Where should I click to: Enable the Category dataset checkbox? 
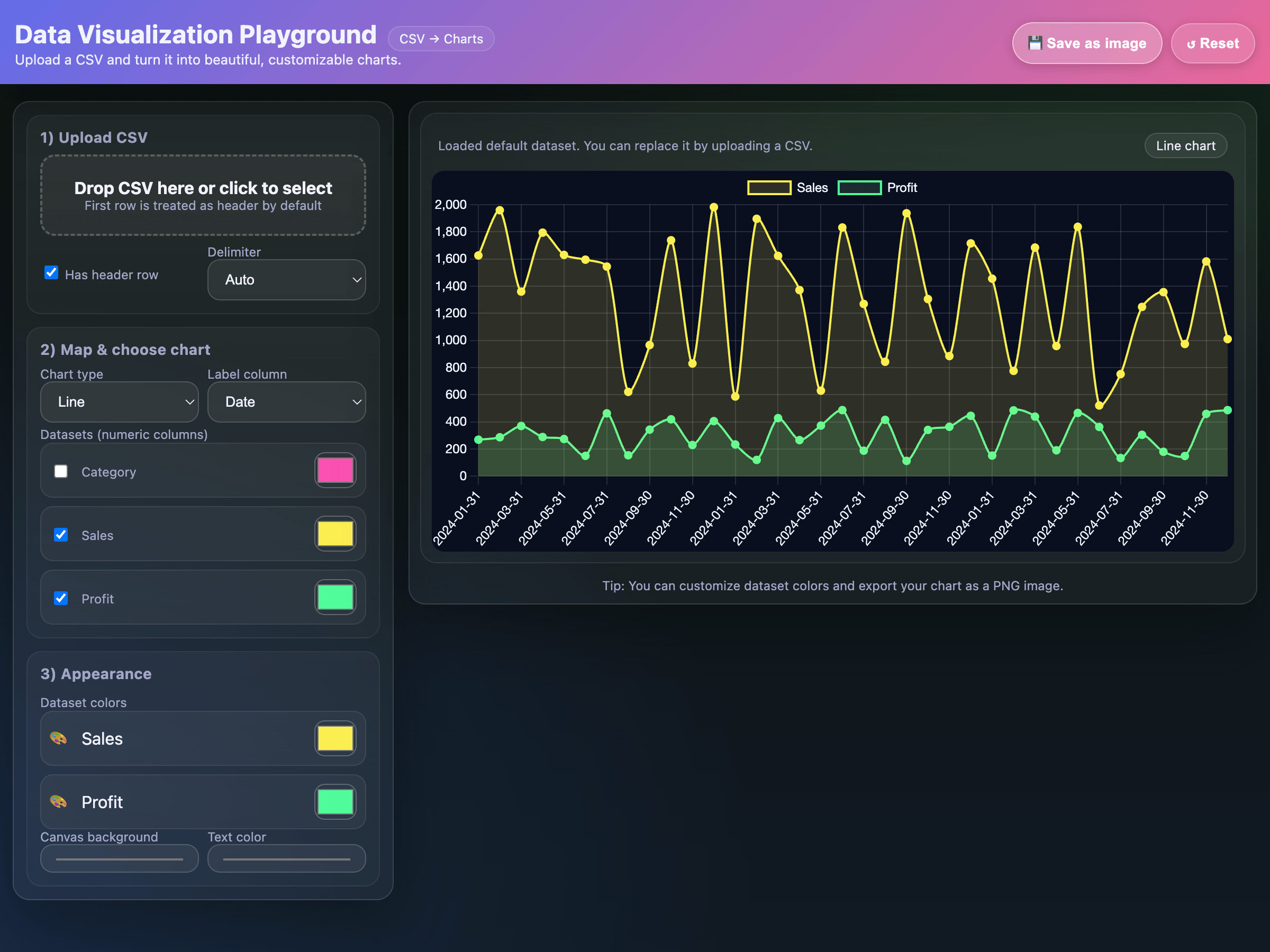coord(61,471)
